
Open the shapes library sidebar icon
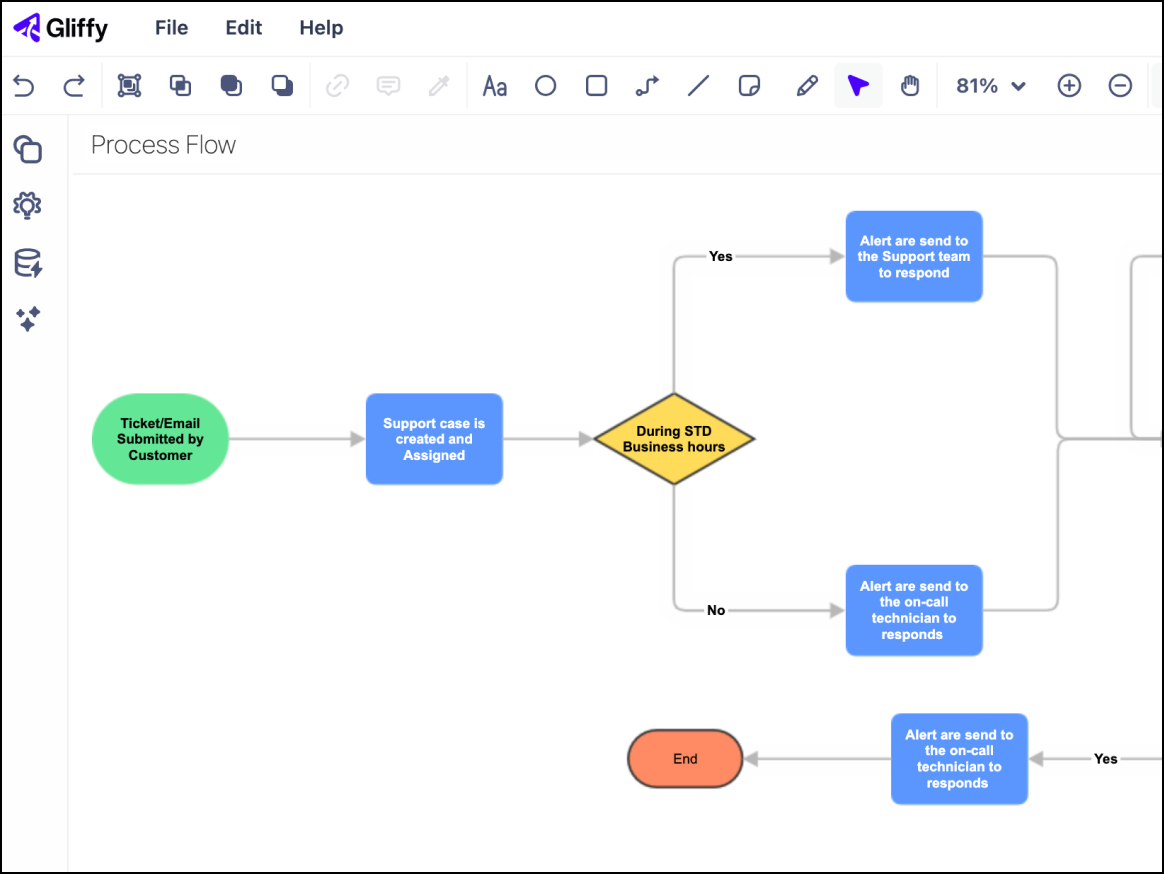(x=27, y=149)
